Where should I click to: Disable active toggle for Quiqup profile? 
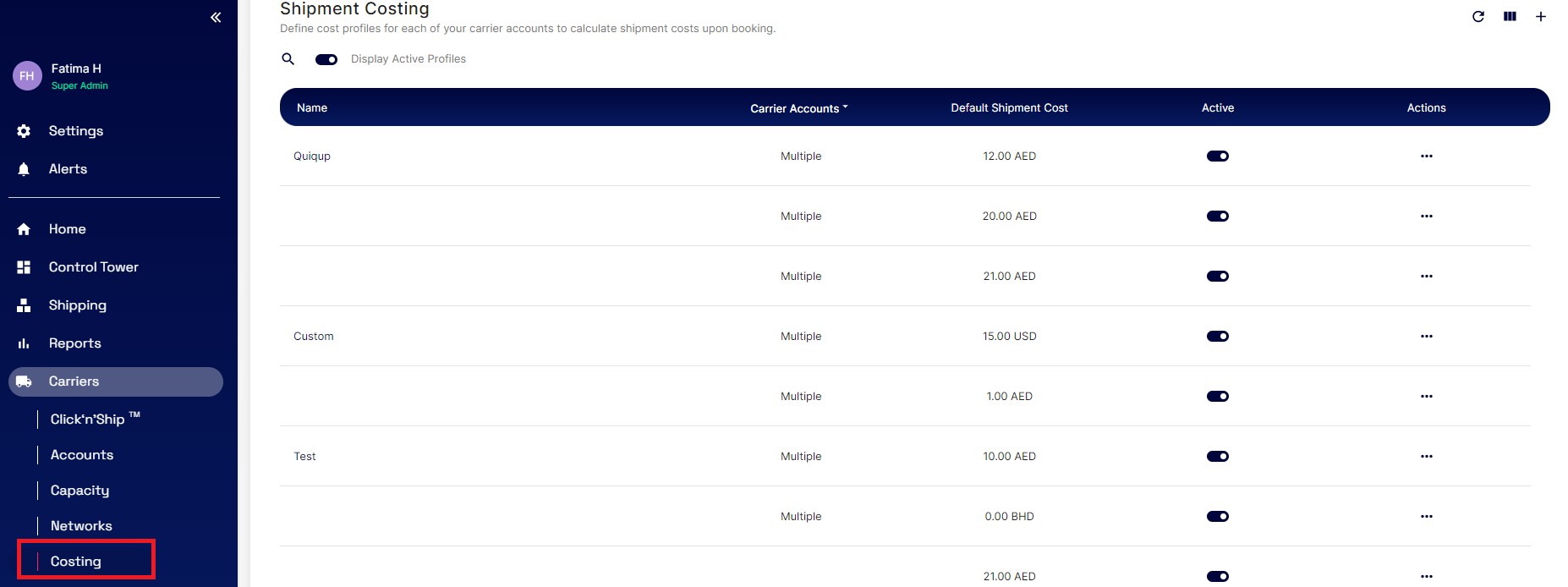(x=1217, y=156)
